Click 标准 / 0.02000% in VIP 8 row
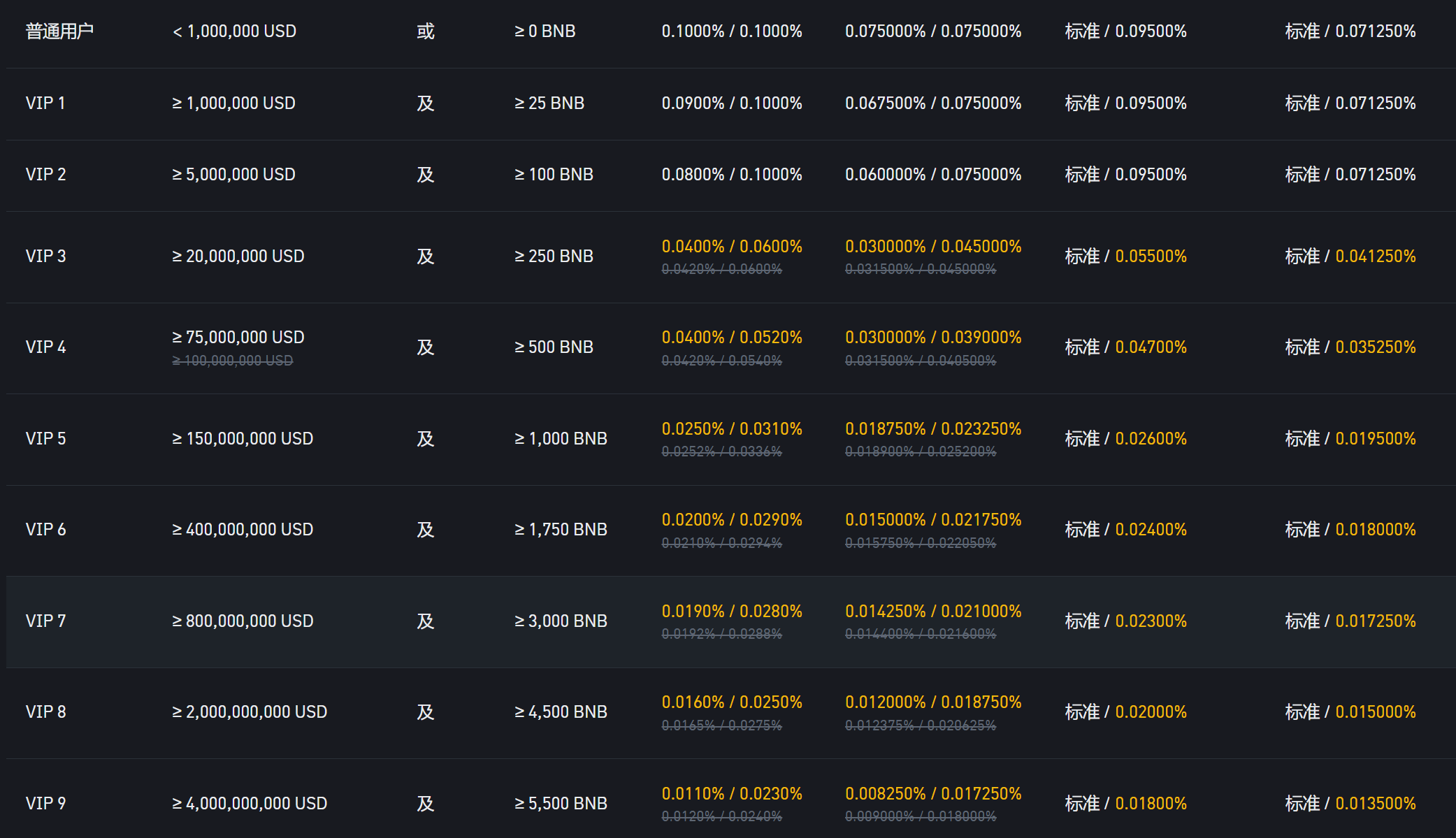The image size is (1456, 838). pos(1125,711)
